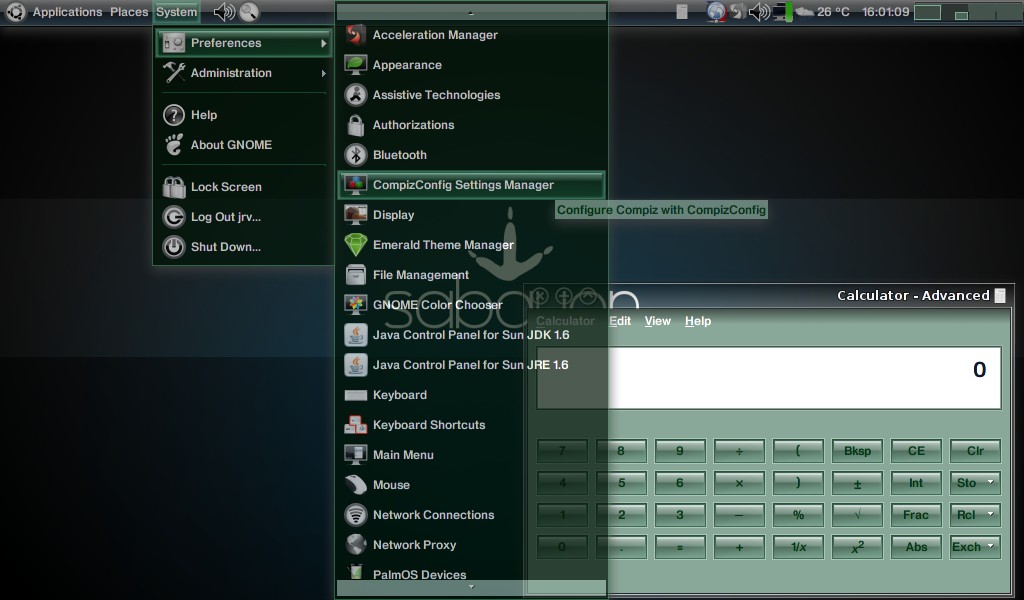Open the Appearance preferences icon
The image size is (1024, 600).
tap(355, 65)
